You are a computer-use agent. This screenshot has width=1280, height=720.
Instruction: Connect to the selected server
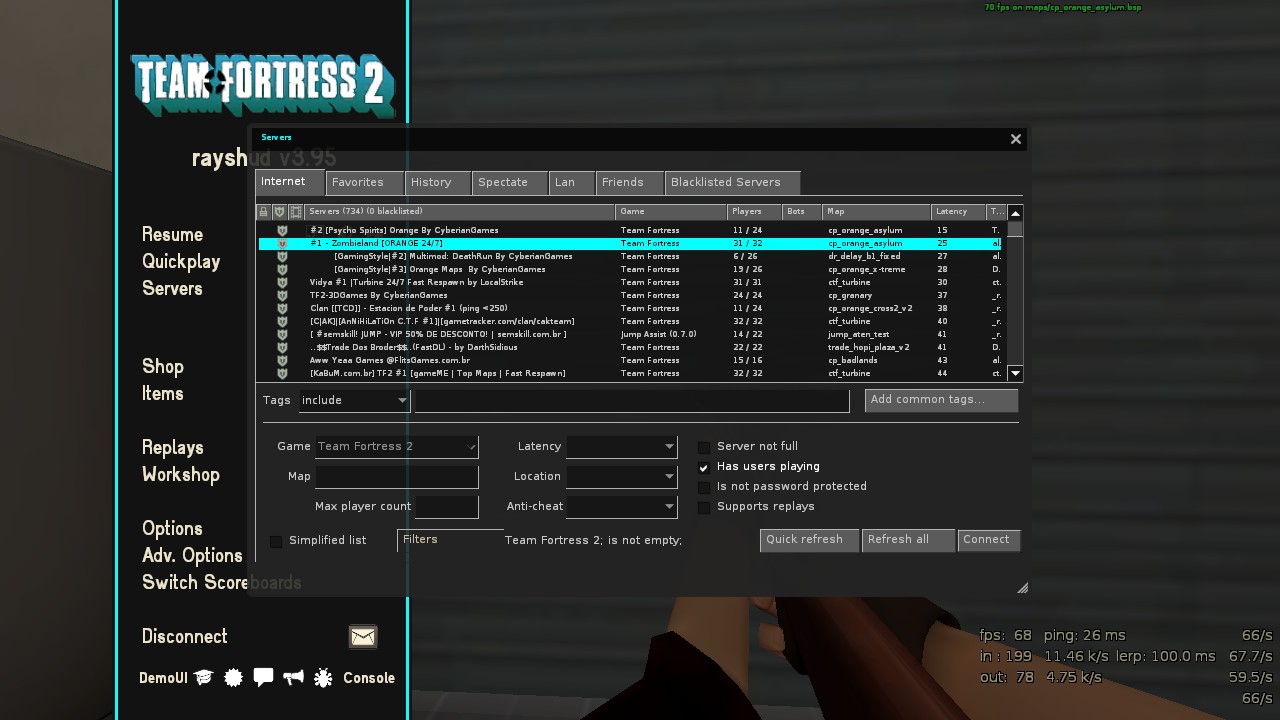[989, 540]
